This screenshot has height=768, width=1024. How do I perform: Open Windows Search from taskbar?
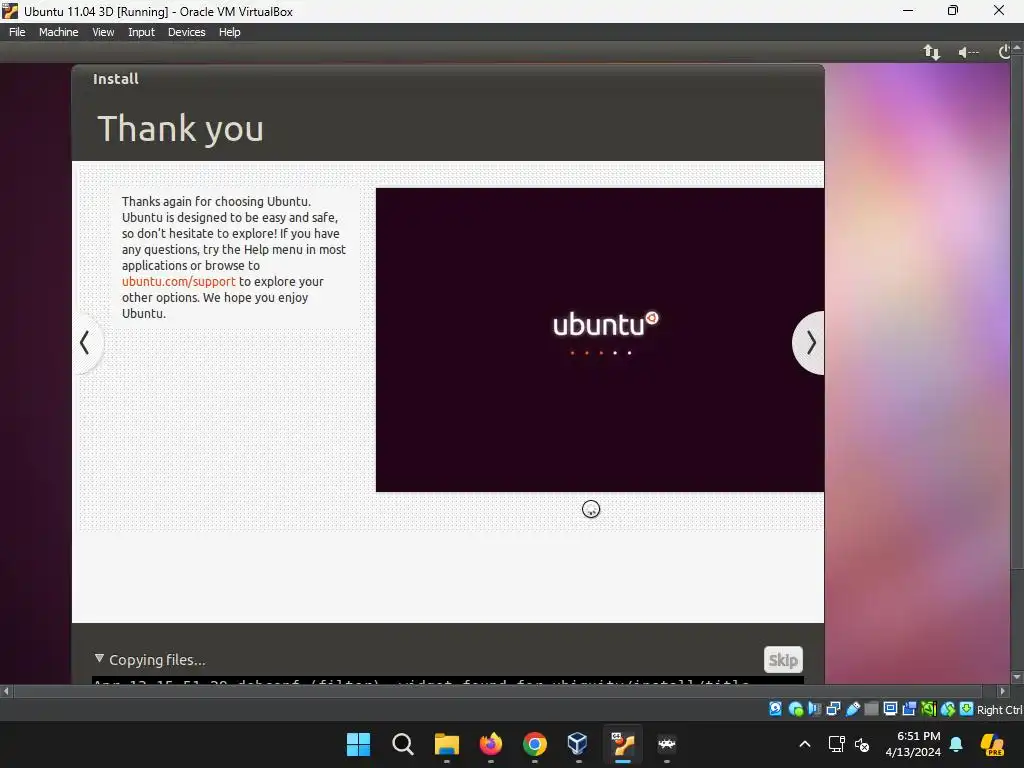pos(402,744)
